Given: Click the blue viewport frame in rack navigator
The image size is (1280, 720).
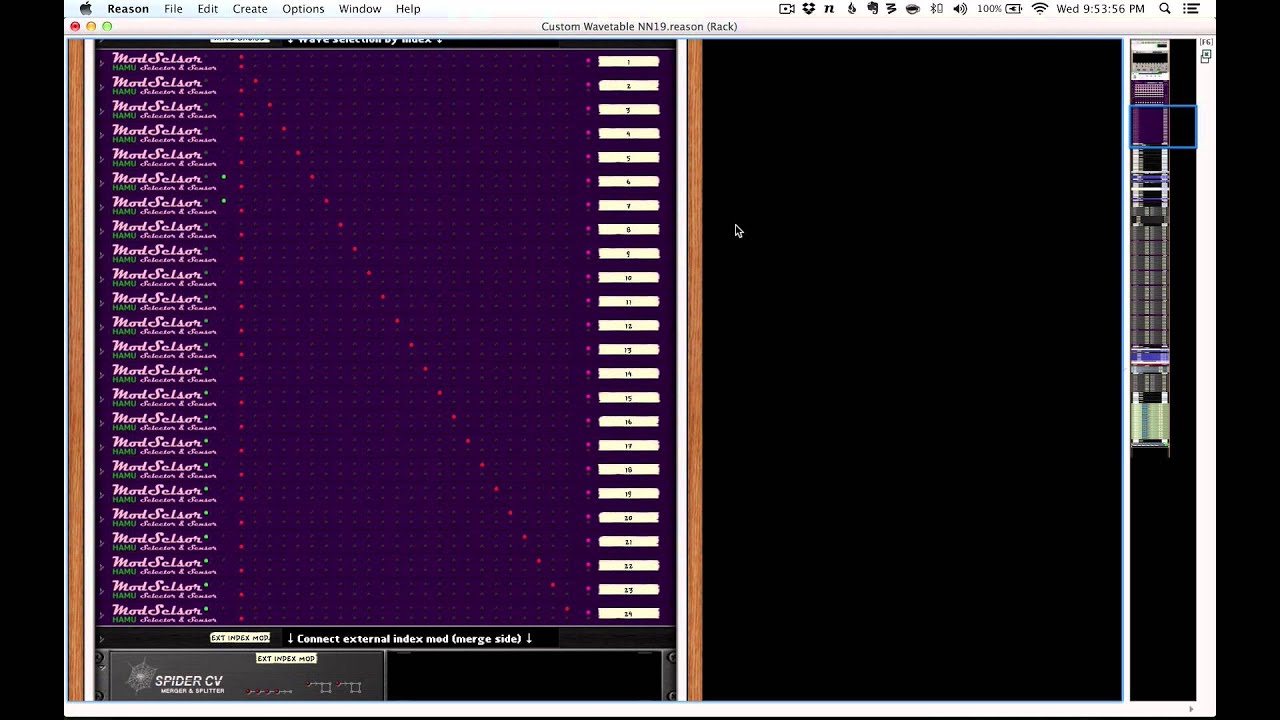Looking at the screenshot, I should (1163, 127).
